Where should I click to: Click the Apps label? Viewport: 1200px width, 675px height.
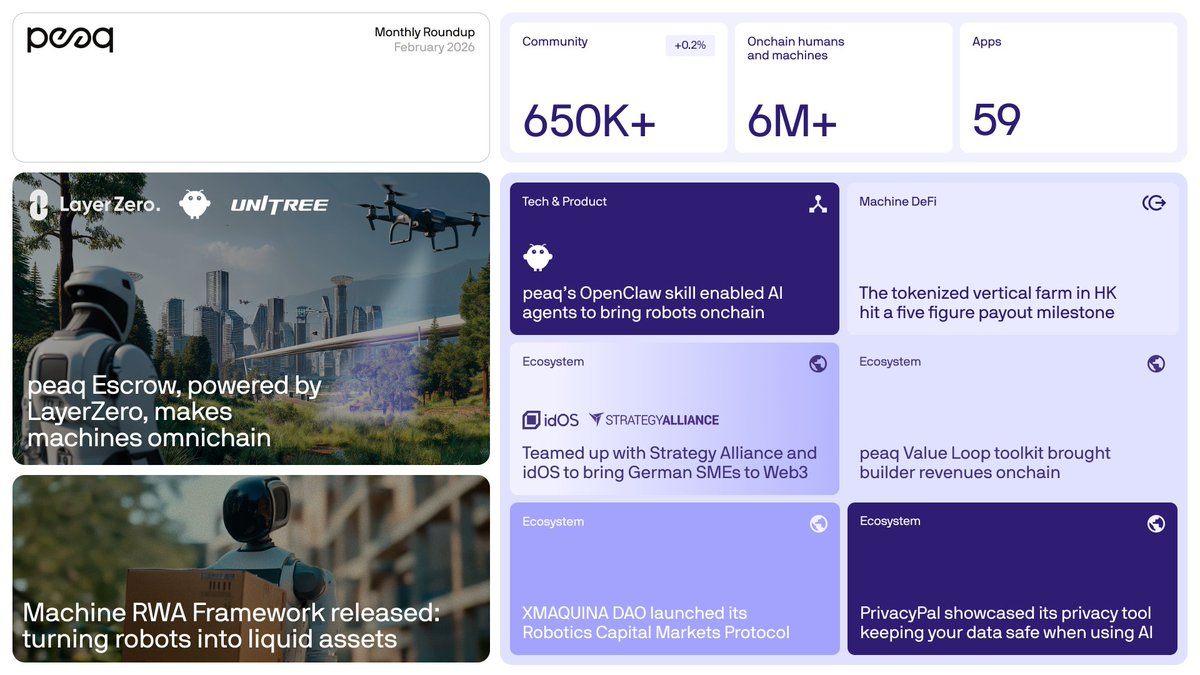coord(987,42)
